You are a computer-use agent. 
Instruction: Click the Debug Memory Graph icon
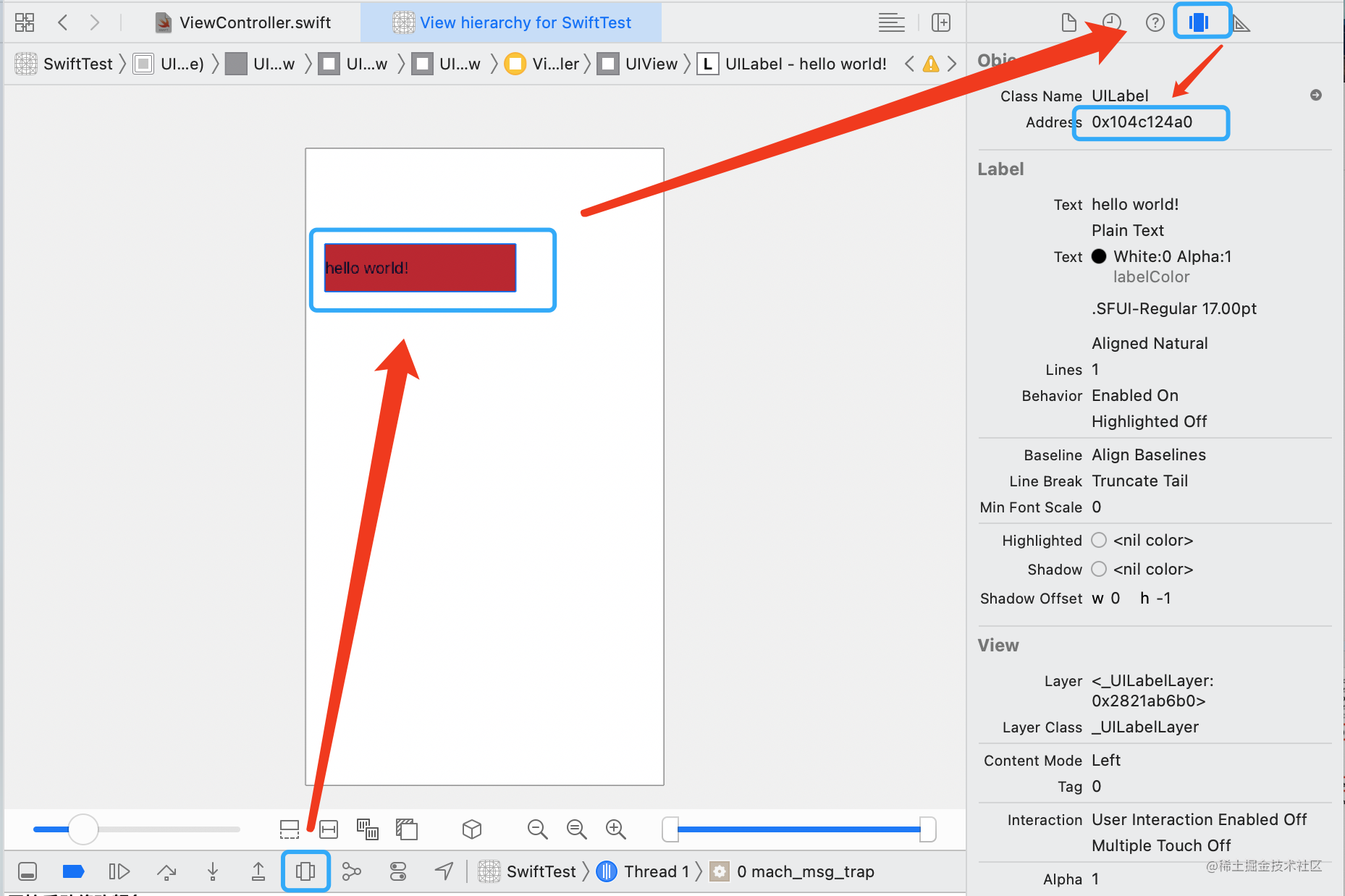pyautogui.click(x=352, y=871)
